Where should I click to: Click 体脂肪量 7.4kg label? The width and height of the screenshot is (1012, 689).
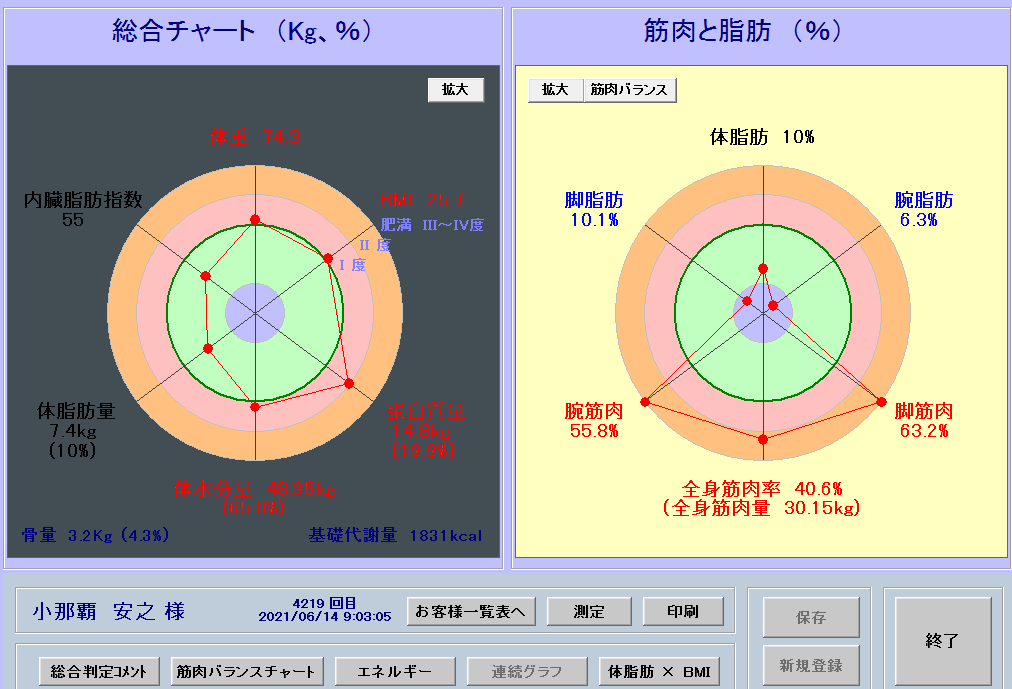[76, 430]
